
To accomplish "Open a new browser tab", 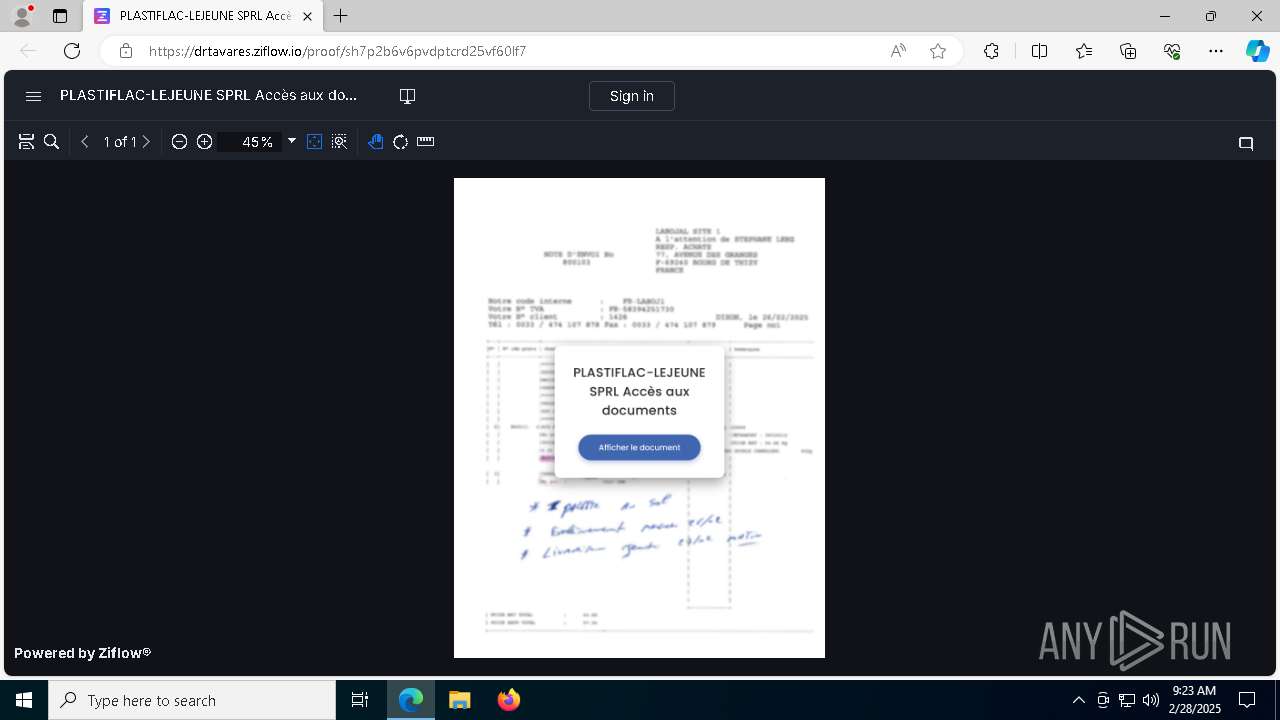I will click(x=341, y=16).
